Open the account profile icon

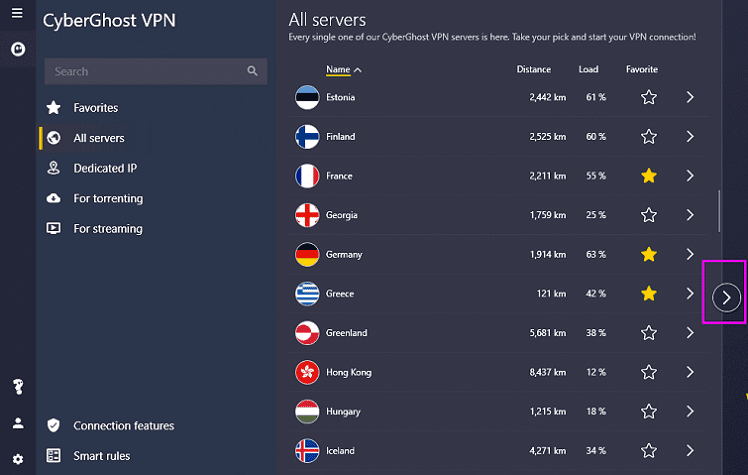pos(18,423)
